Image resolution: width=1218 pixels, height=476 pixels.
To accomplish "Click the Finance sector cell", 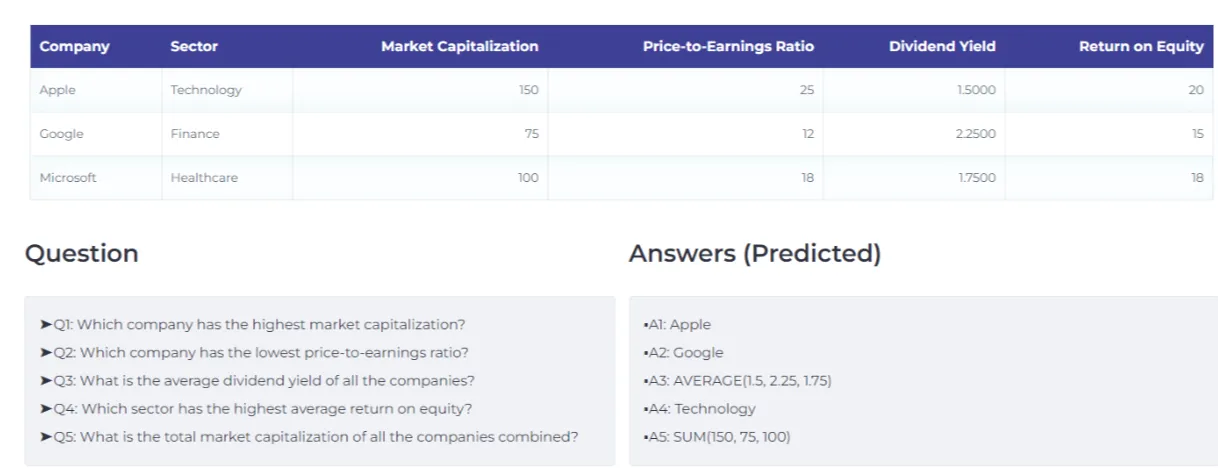I will tap(195, 134).
